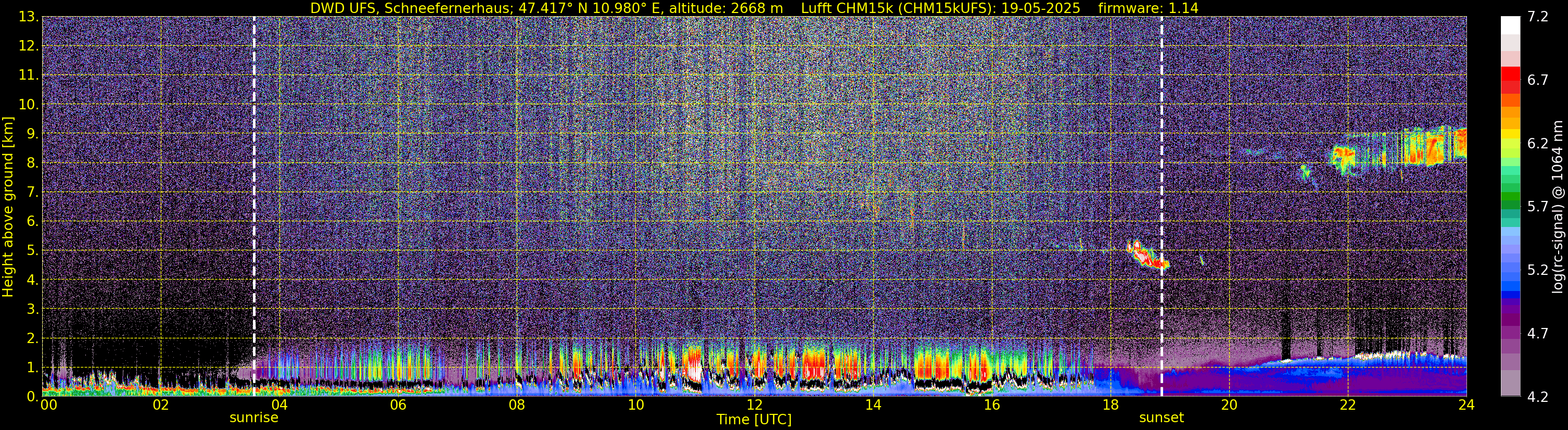
Task: Click the "firmware: 1.14" text
Action: (x=1148, y=8)
